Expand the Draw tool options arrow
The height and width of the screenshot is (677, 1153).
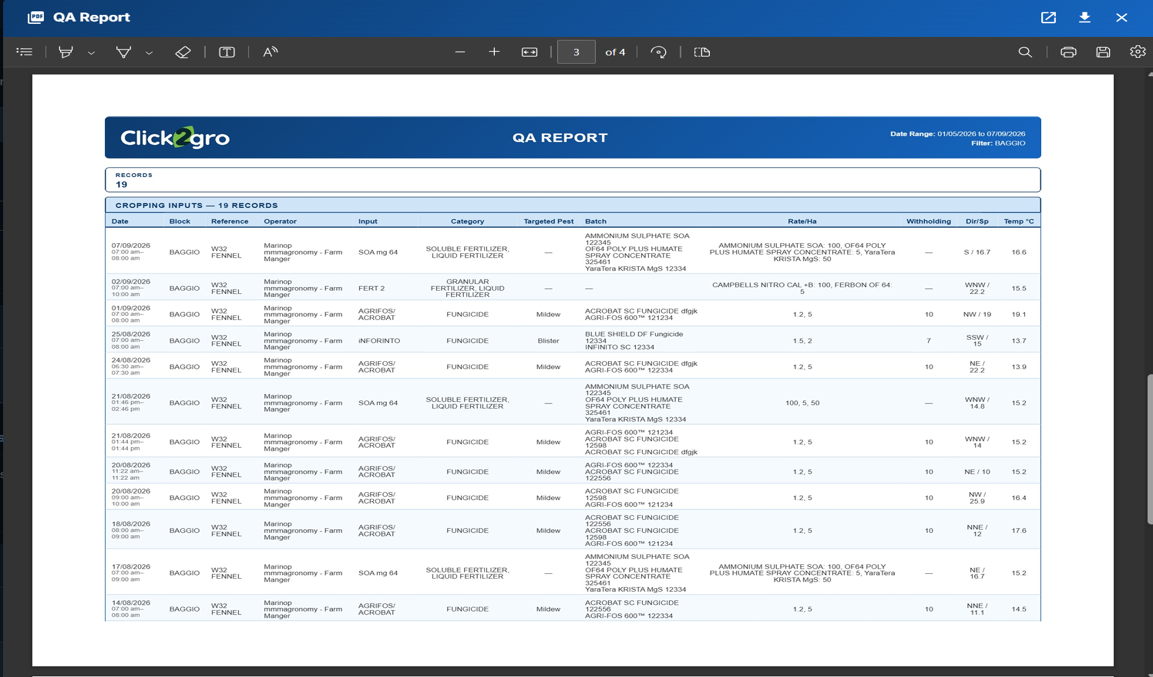(149, 53)
